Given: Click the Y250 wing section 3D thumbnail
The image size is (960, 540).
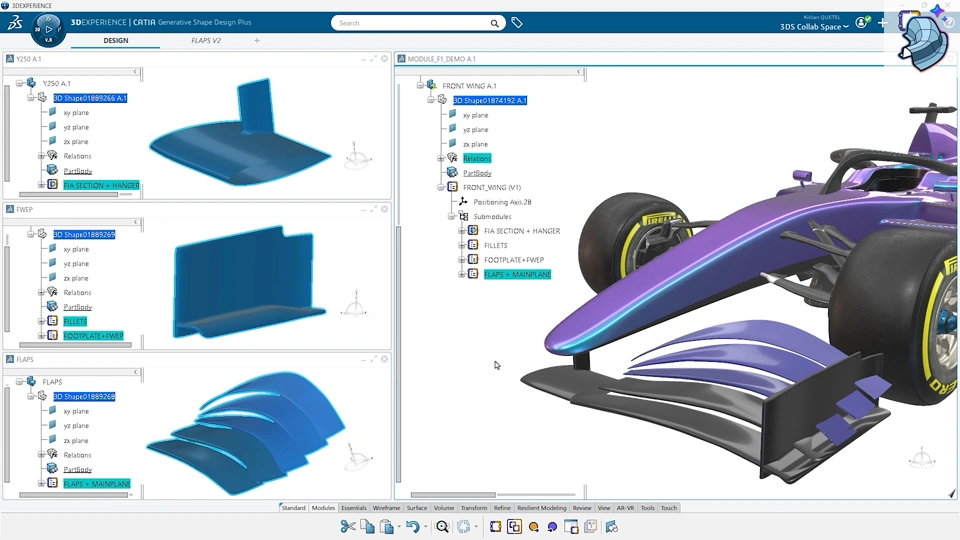Looking at the screenshot, I should (x=241, y=133).
